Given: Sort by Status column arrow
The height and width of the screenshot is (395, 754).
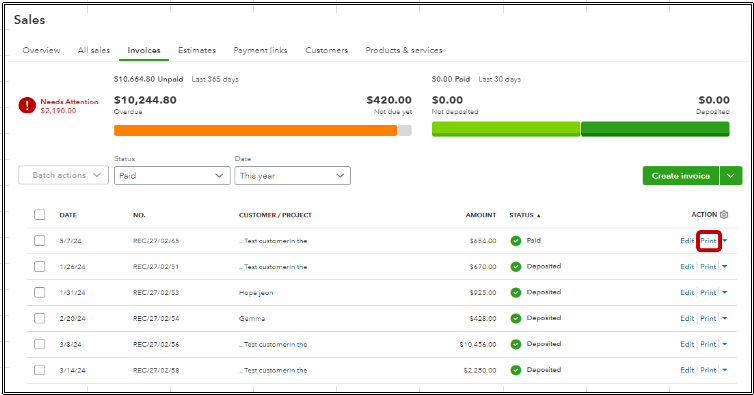Looking at the screenshot, I should tap(539, 216).
